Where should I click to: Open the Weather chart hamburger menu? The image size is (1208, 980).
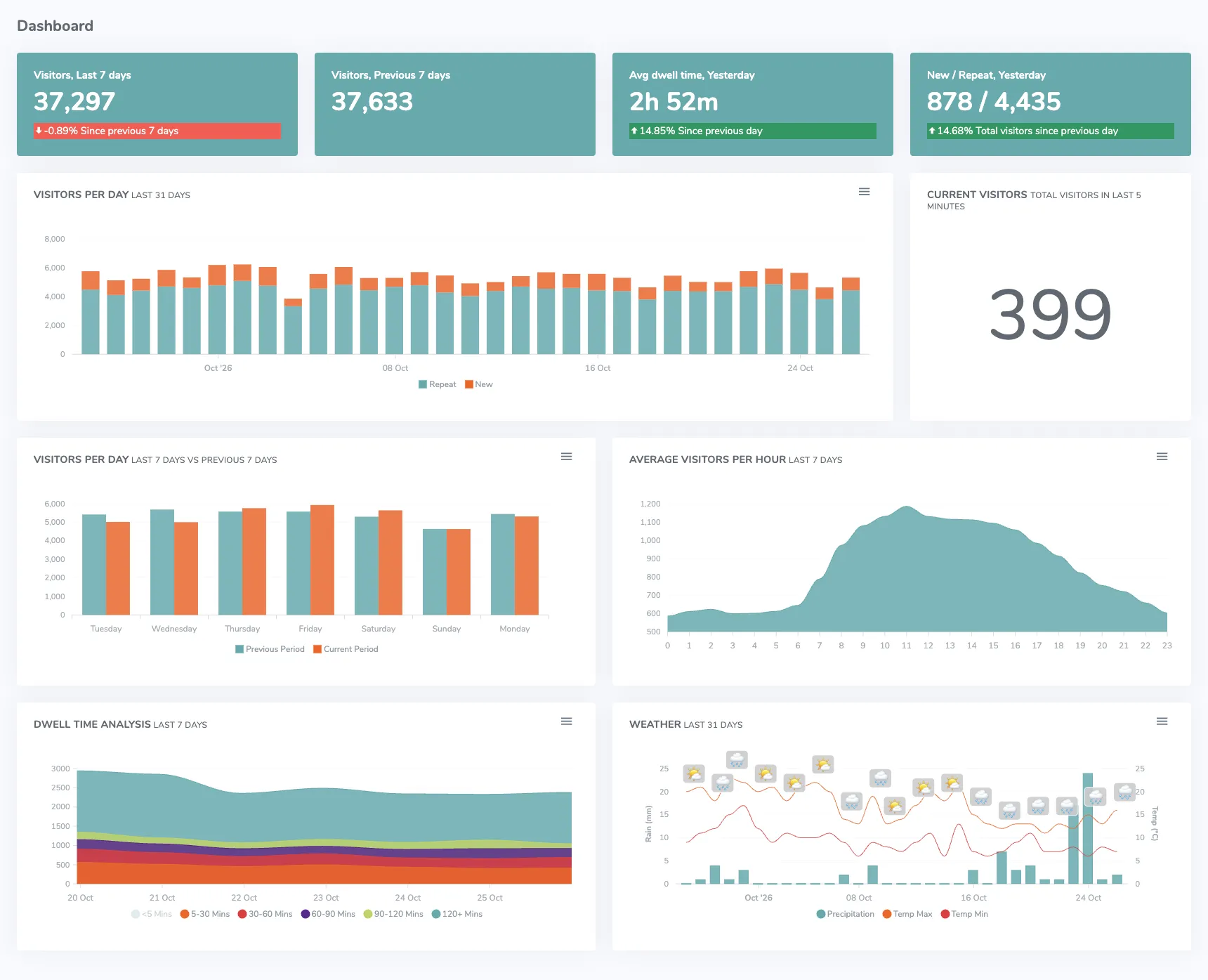[1162, 721]
